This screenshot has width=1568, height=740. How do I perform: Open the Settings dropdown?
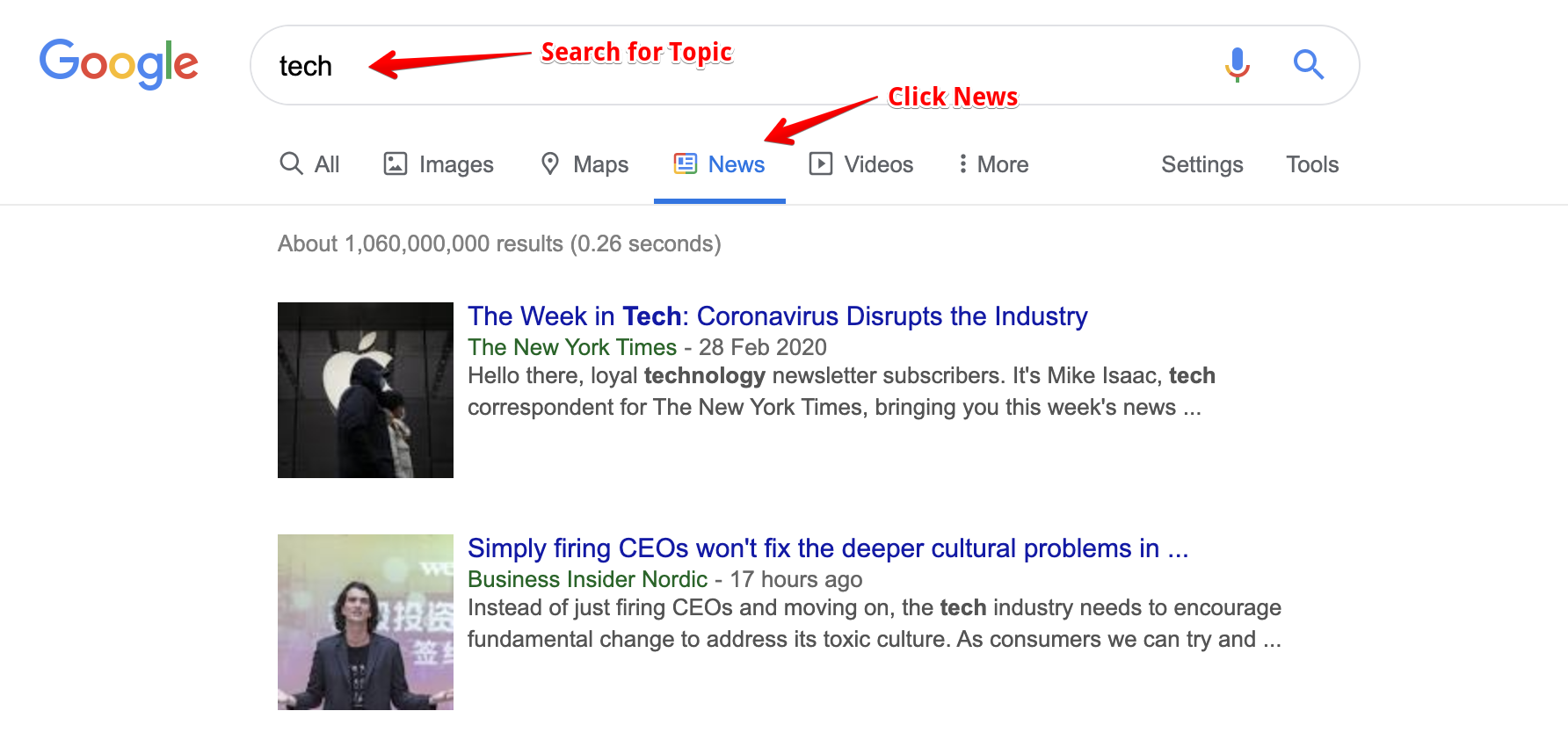click(1201, 164)
